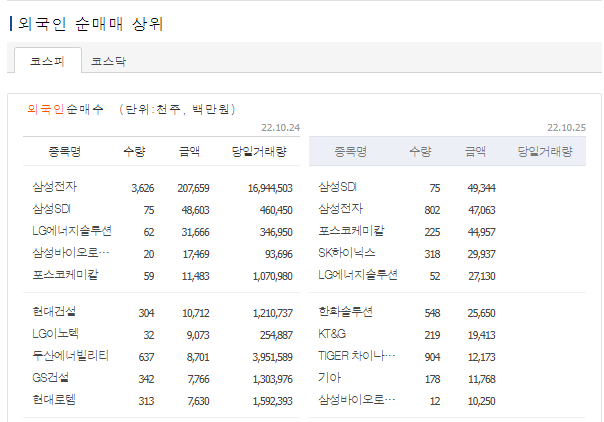Select the 10,250 amount value
This screenshot has width=604, height=422.
click(482, 400)
